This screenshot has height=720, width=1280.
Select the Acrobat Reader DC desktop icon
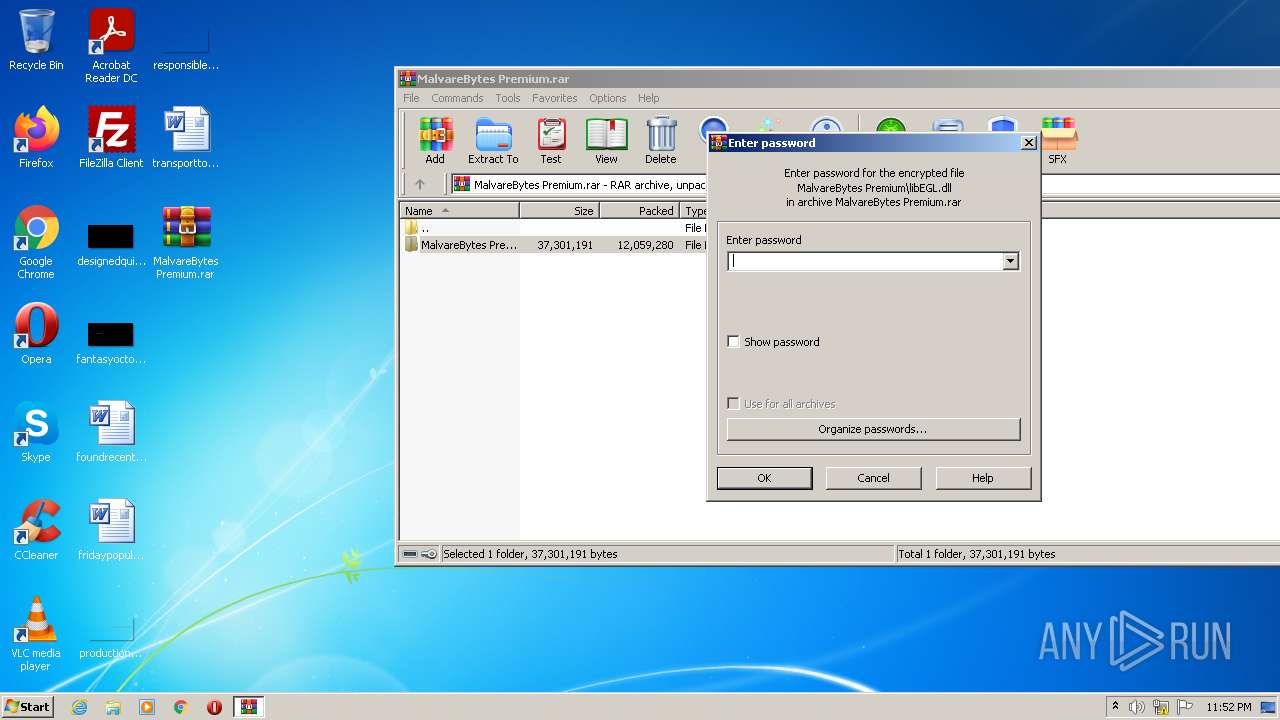[x=111, y=46]
